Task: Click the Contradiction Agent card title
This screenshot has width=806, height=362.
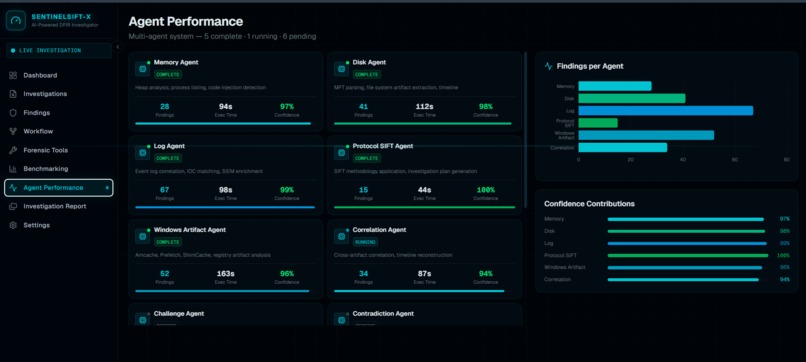Action: click(383, 314)
